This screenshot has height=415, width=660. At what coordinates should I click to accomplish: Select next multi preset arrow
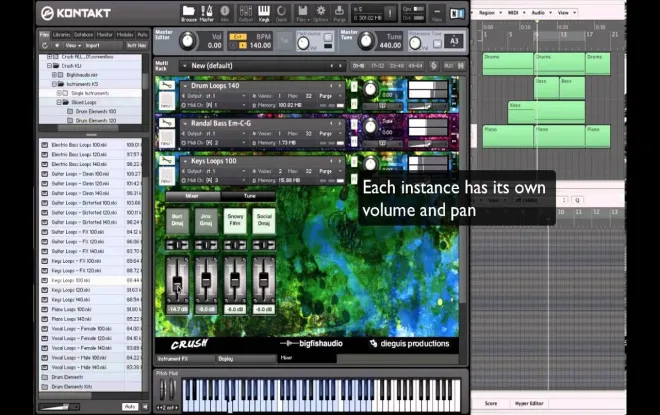click(340, 66)
